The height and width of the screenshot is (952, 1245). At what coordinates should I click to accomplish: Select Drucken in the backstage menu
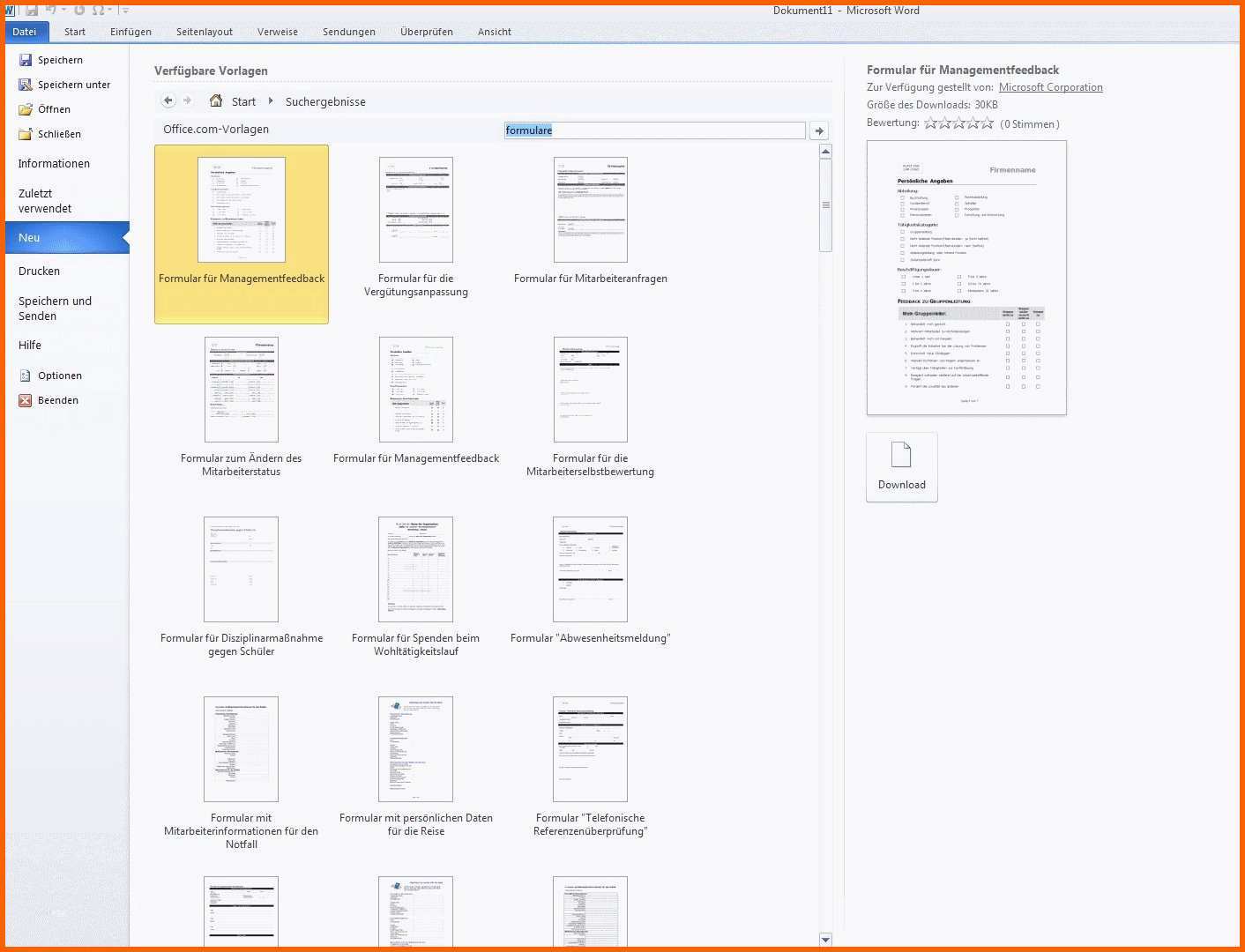click(40, 271)
